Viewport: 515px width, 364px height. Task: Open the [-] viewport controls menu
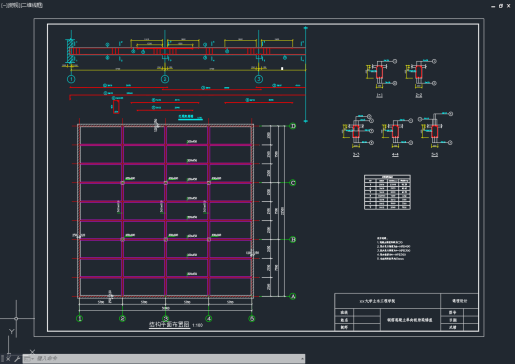[x=4, y=5]
